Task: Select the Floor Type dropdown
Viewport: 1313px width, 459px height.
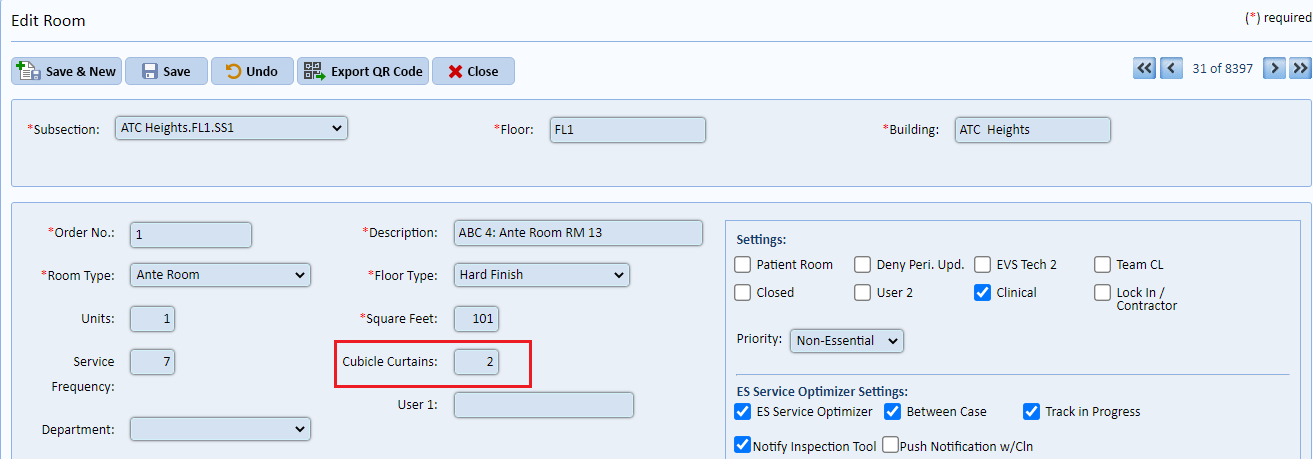Action: pos(541,274)
